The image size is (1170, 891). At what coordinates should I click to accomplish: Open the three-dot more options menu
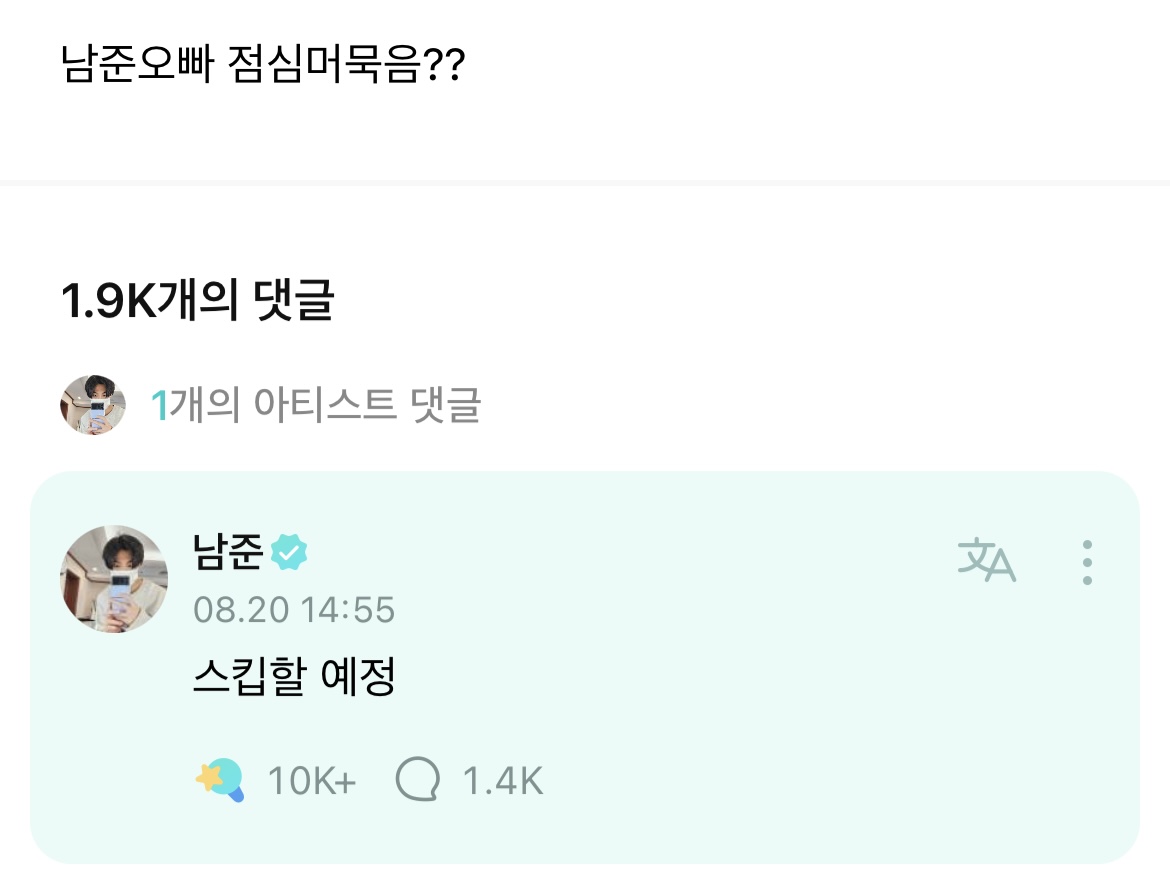1087,563
